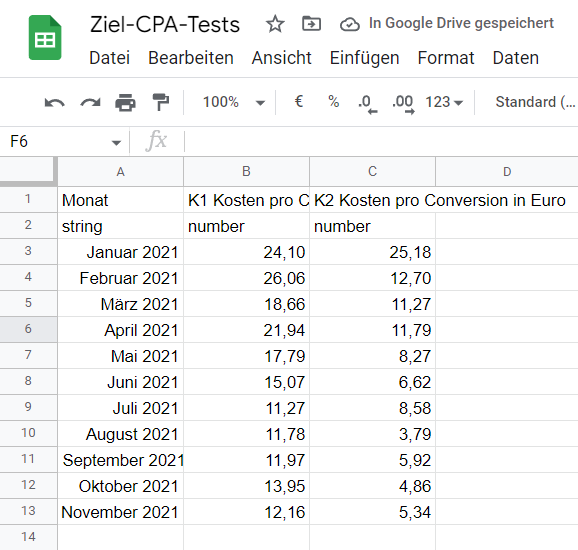Decrease decimal places button
The width and height of the screenshot is (578, 550).
coord(368,104)
